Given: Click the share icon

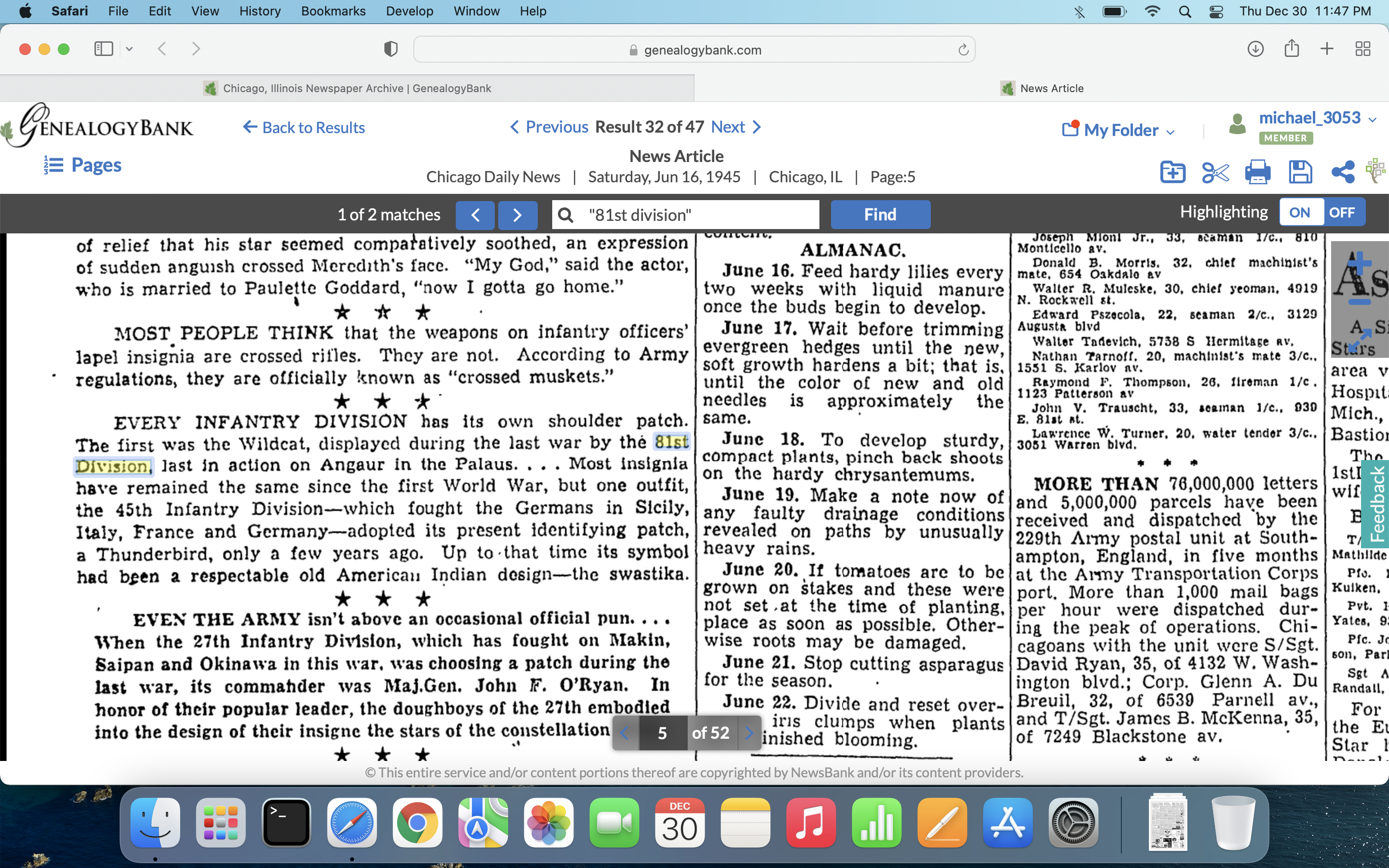Looking at the screenshot, I should click(1343, 172).
